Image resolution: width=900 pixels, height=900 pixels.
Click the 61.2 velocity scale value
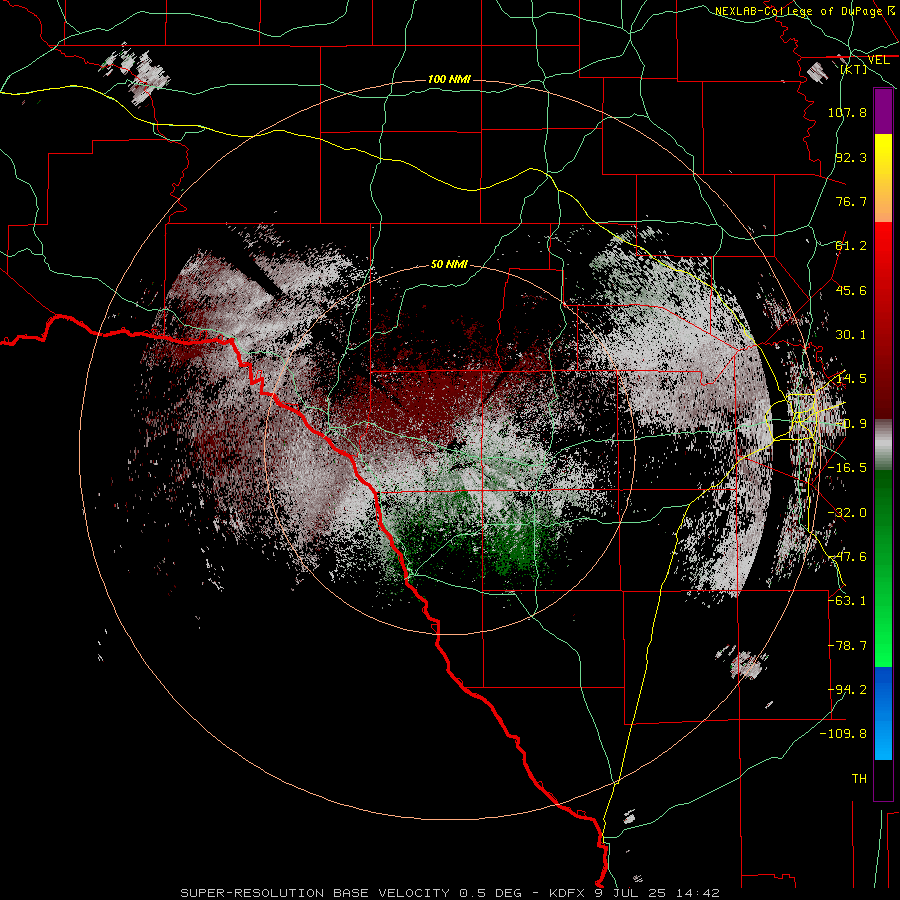(x=851, y=245)
